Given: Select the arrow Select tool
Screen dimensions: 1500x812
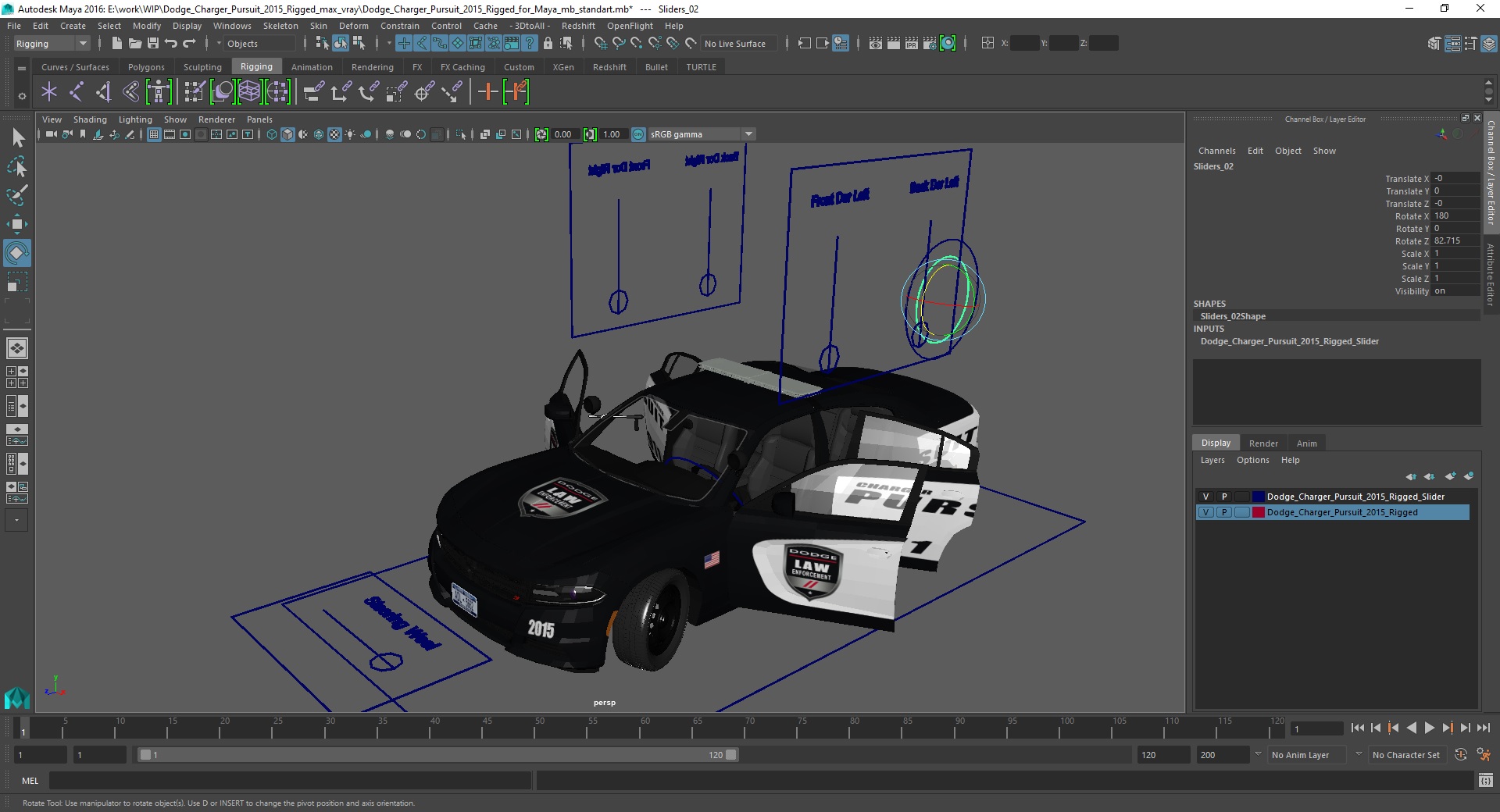Looking at the screenshot, I should pyautogui.click(x=17, y=138).
